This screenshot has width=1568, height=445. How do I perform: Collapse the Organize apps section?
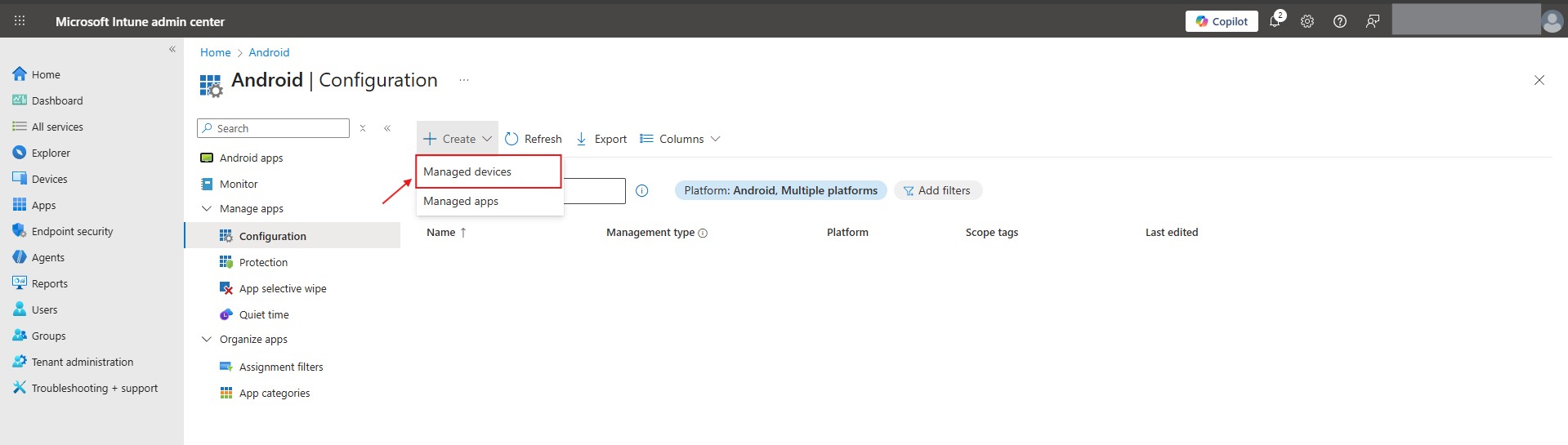click(207, 340)
